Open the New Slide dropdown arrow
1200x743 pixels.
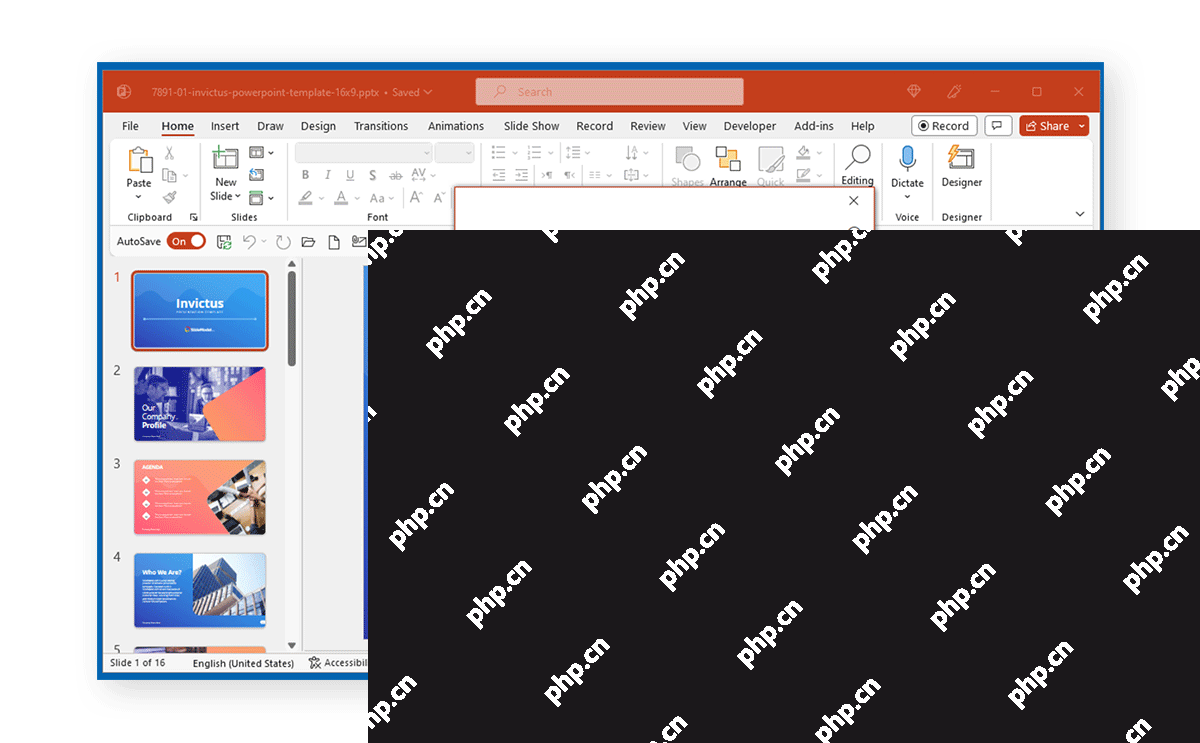pyautogui.click(x=238, y=196)
